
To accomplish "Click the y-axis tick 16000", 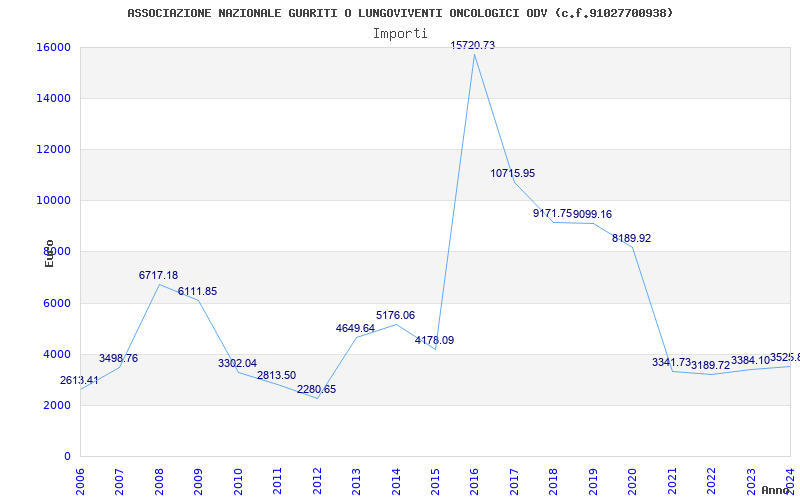I will [x=53, y=47].
